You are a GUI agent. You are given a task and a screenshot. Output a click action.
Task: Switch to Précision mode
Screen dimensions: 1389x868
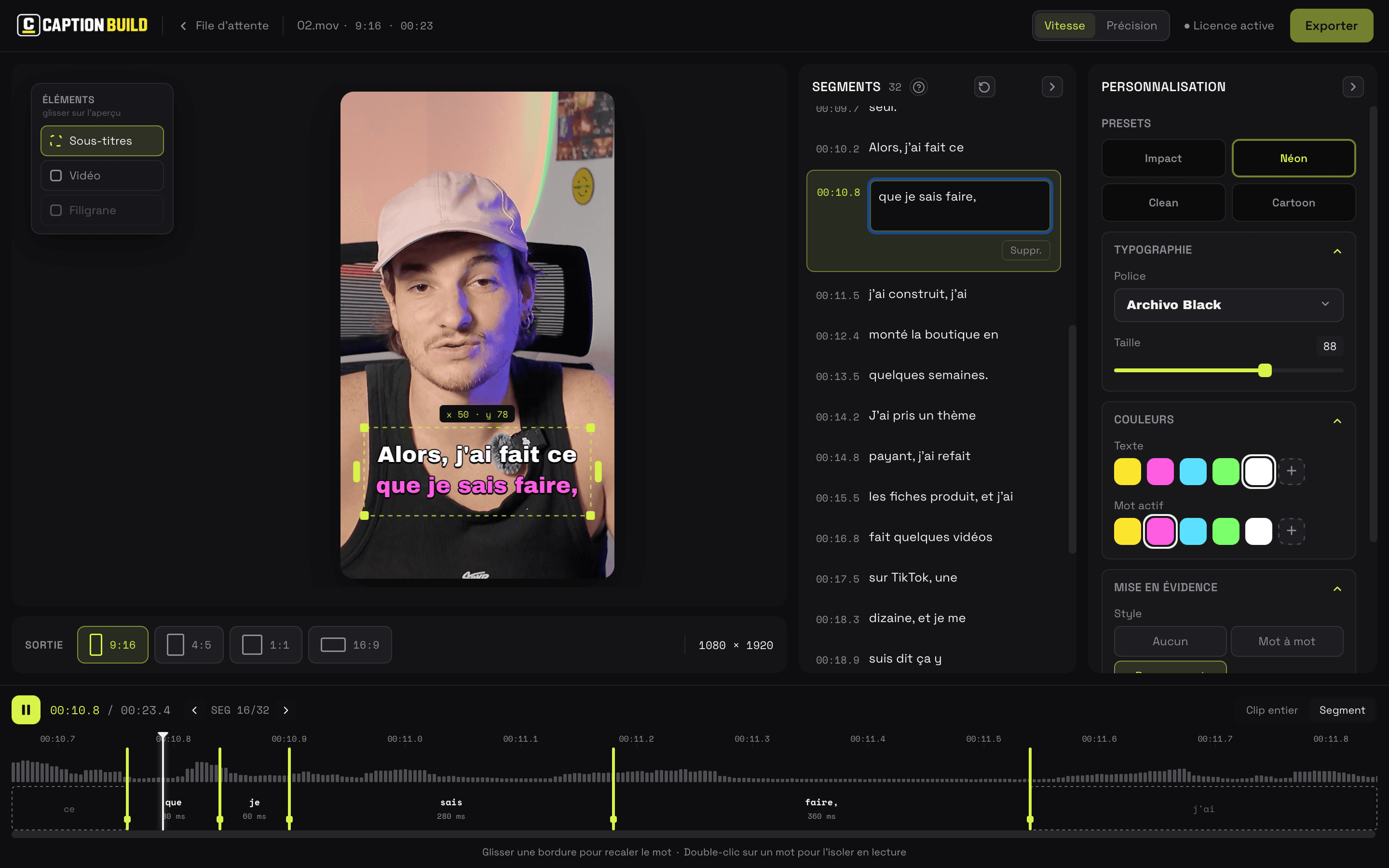1131,26
